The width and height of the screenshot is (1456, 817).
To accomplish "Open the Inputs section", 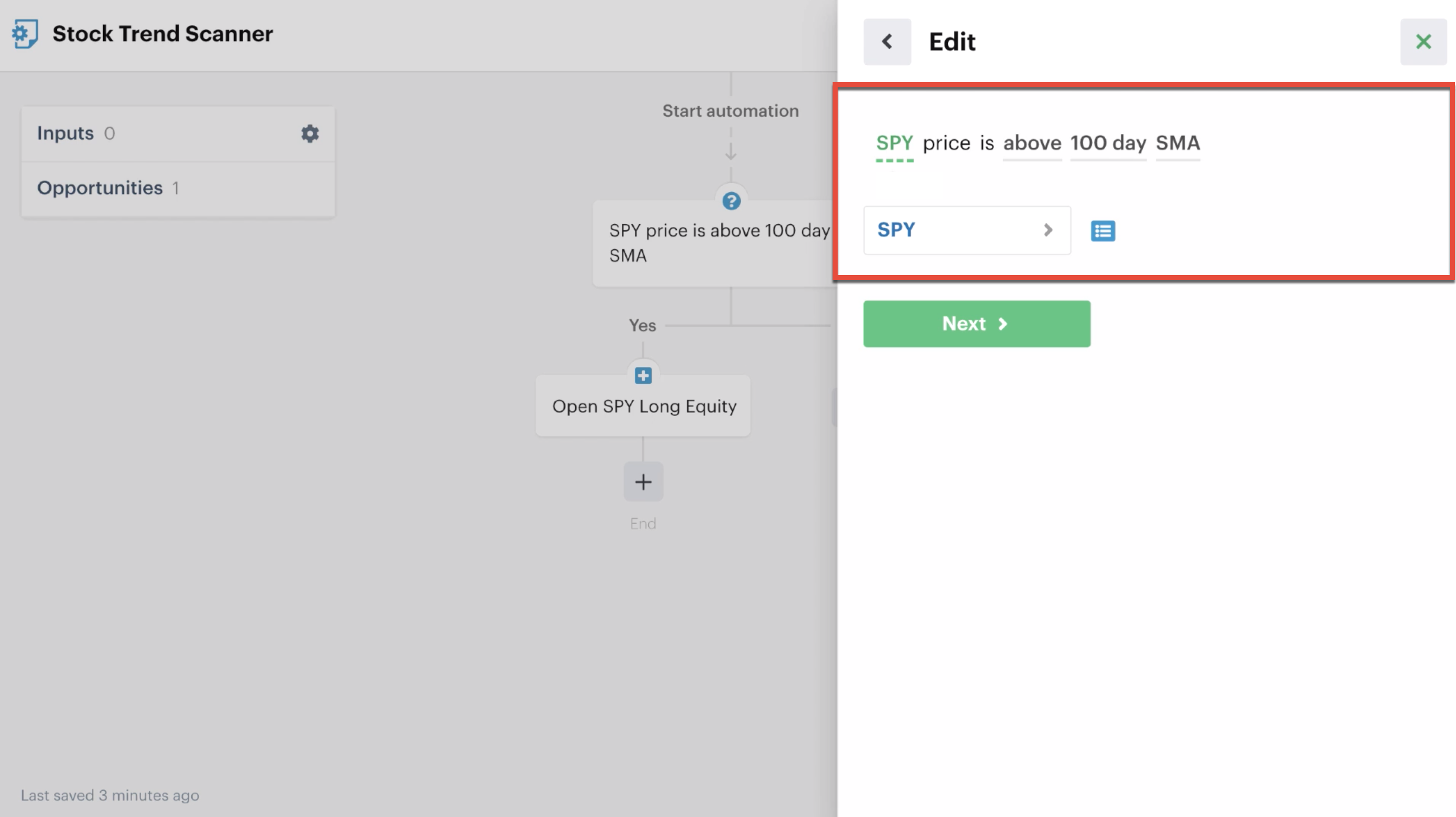I will point(178,134).
